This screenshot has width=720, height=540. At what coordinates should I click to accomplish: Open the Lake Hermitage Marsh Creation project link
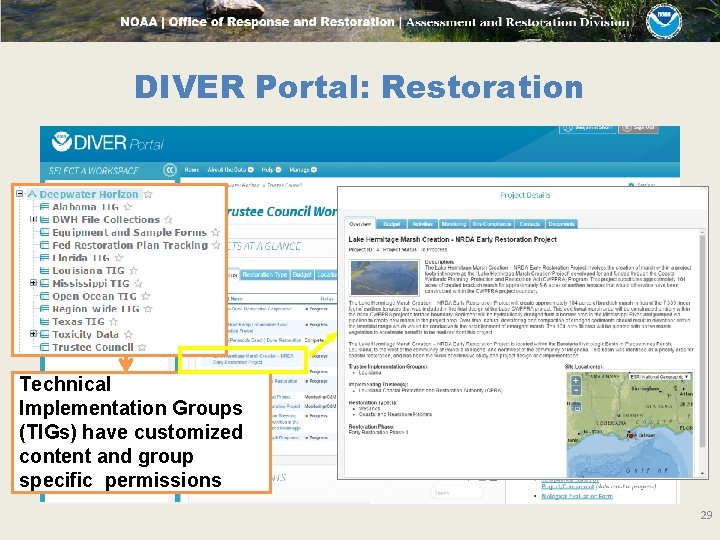254,359
